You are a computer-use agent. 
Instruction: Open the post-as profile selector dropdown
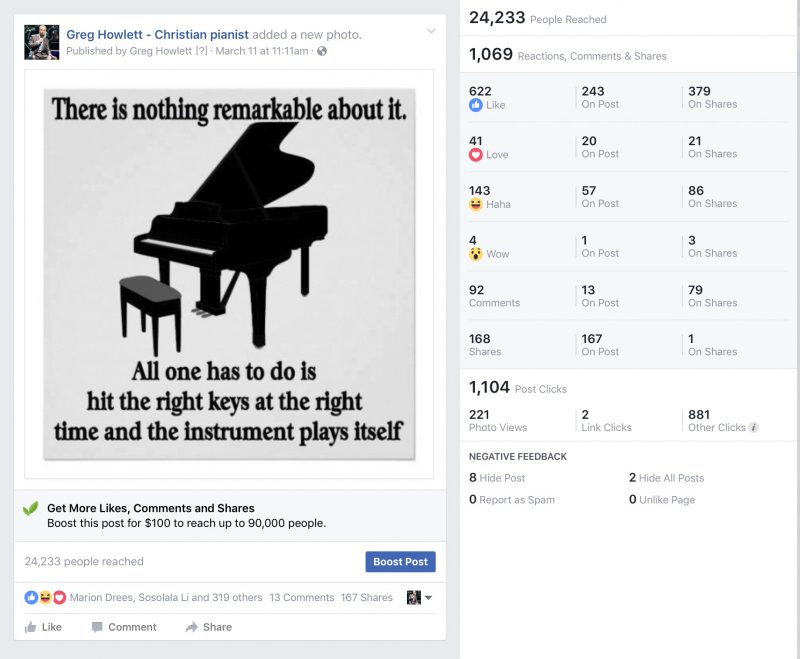click(419, 597)
